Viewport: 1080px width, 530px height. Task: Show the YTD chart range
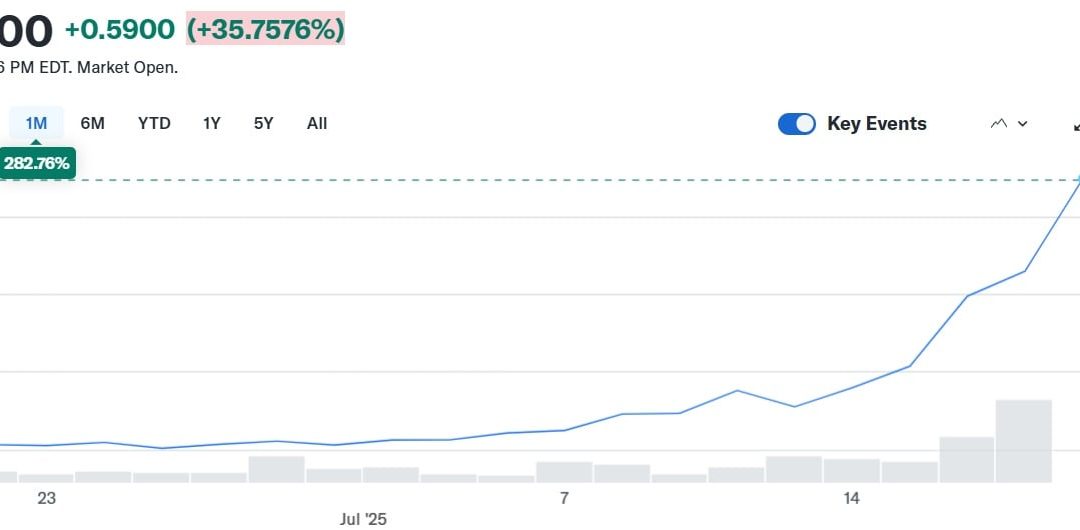pyautogui.click(x=154, y=124)
